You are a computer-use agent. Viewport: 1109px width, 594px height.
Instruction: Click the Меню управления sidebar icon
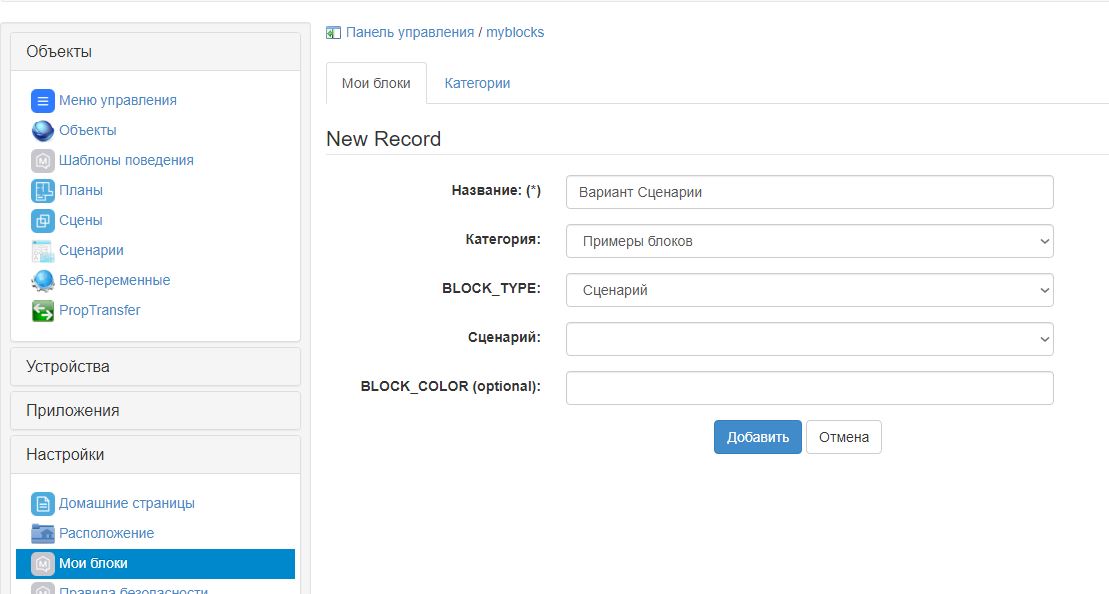42,100
